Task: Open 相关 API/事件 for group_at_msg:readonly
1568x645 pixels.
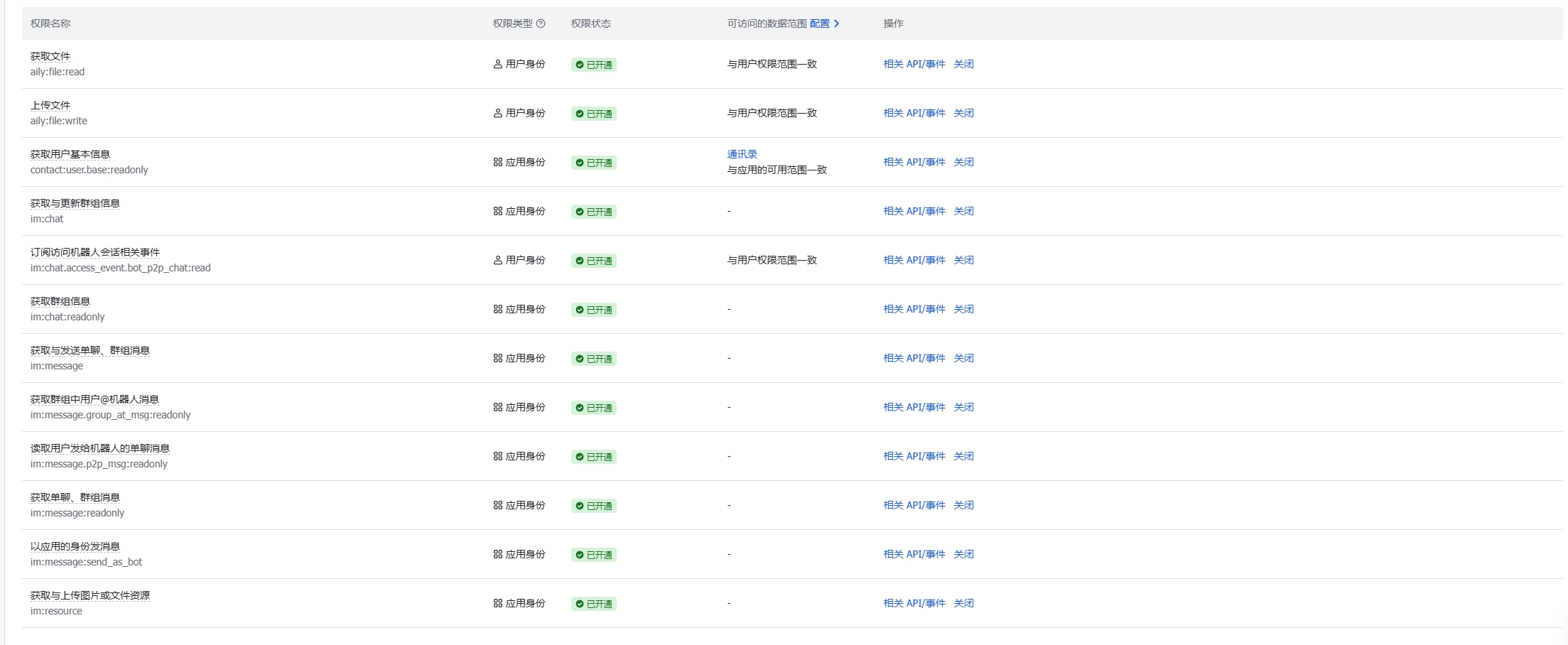Action: (914, 407)
